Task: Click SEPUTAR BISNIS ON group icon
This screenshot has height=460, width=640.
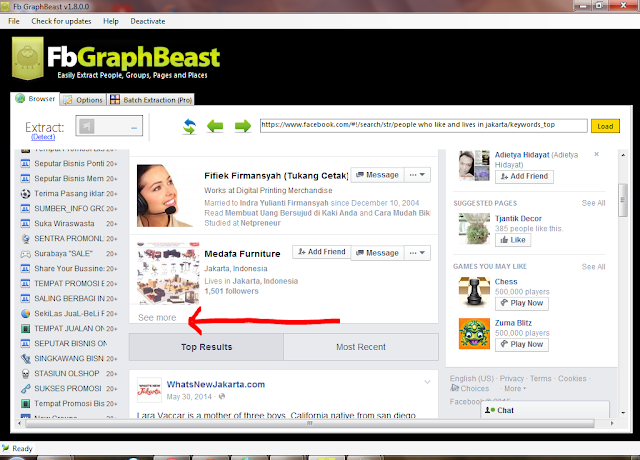Action: pyautogui.click(x=25, y=344)
